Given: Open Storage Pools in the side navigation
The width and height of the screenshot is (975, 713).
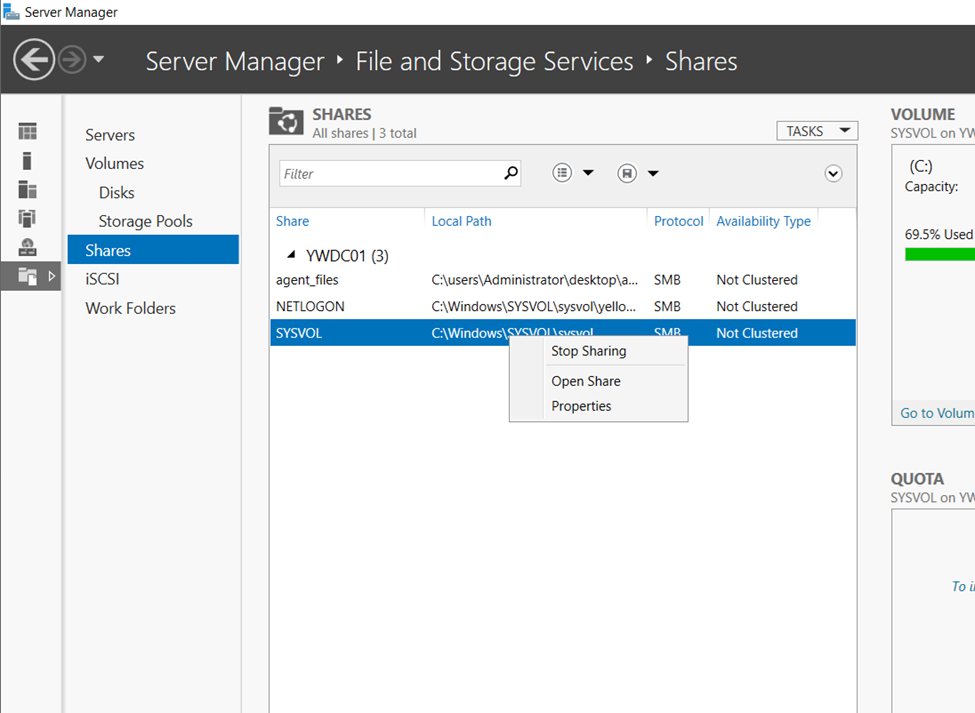Looking at the screenshot, I should (146, 221).
